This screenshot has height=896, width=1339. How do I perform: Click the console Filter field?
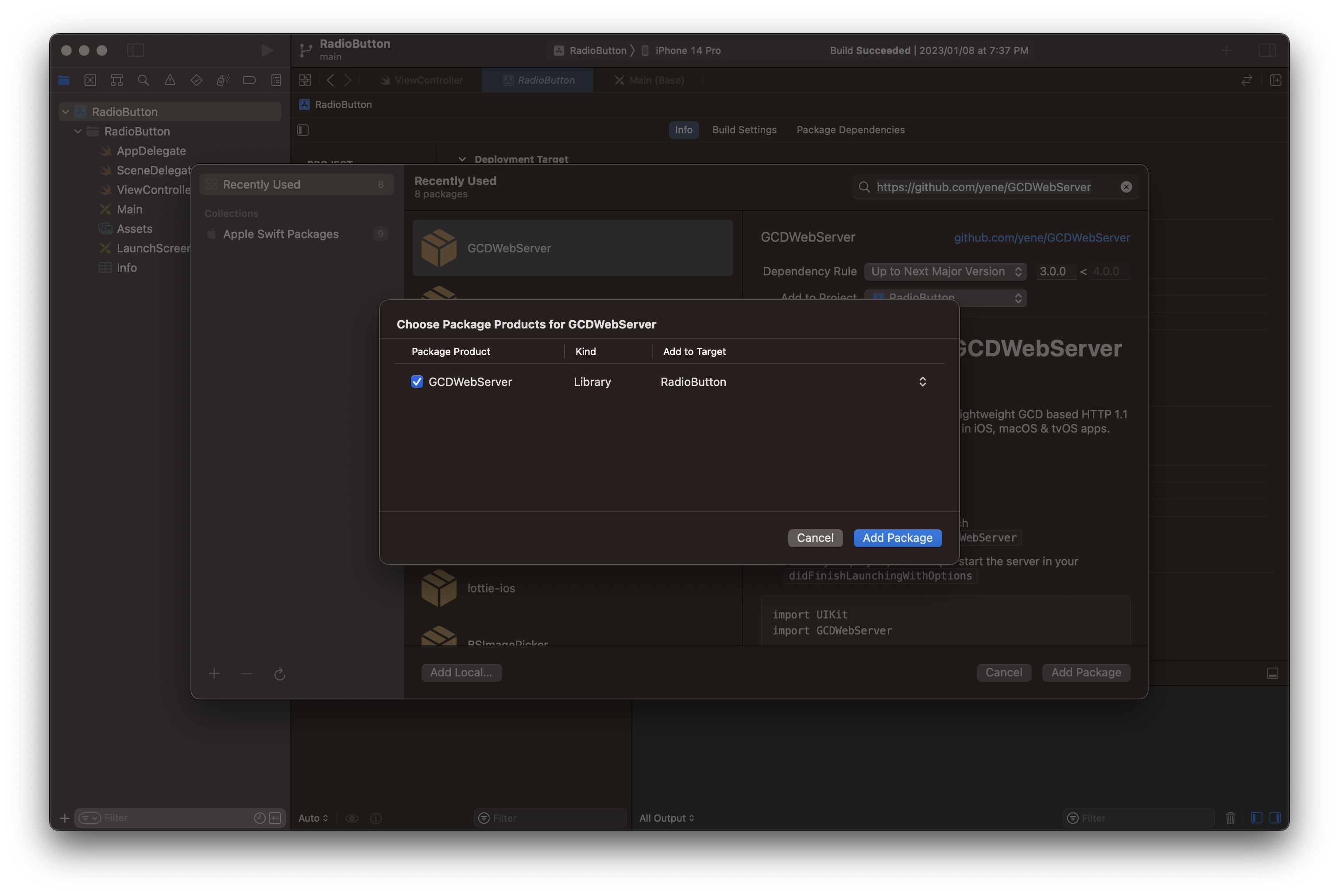[1138, 818]
